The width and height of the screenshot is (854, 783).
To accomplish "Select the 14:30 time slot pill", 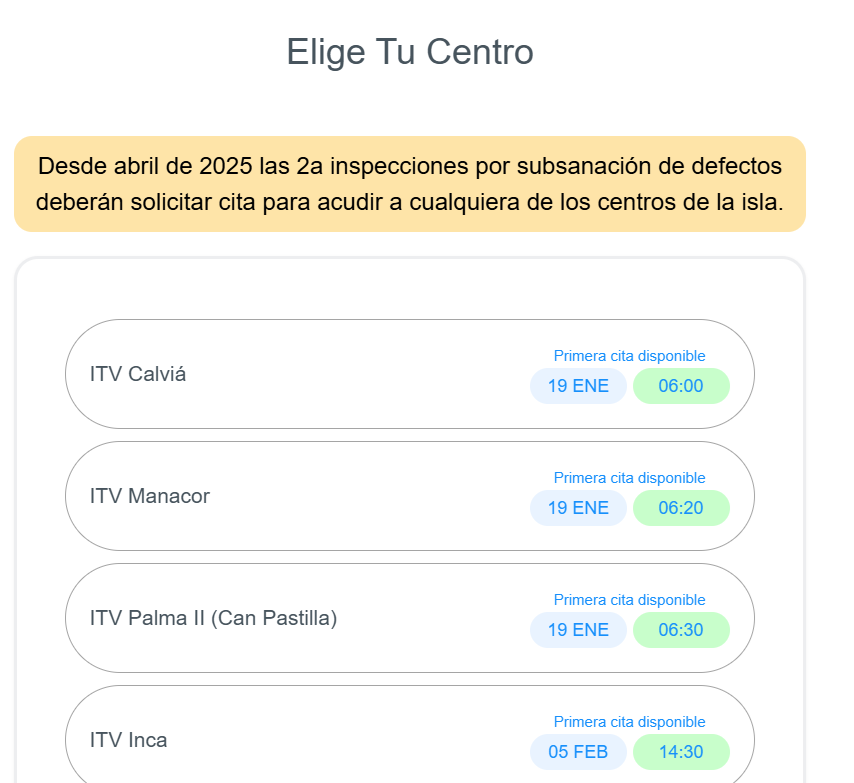I will pos(681,752).
